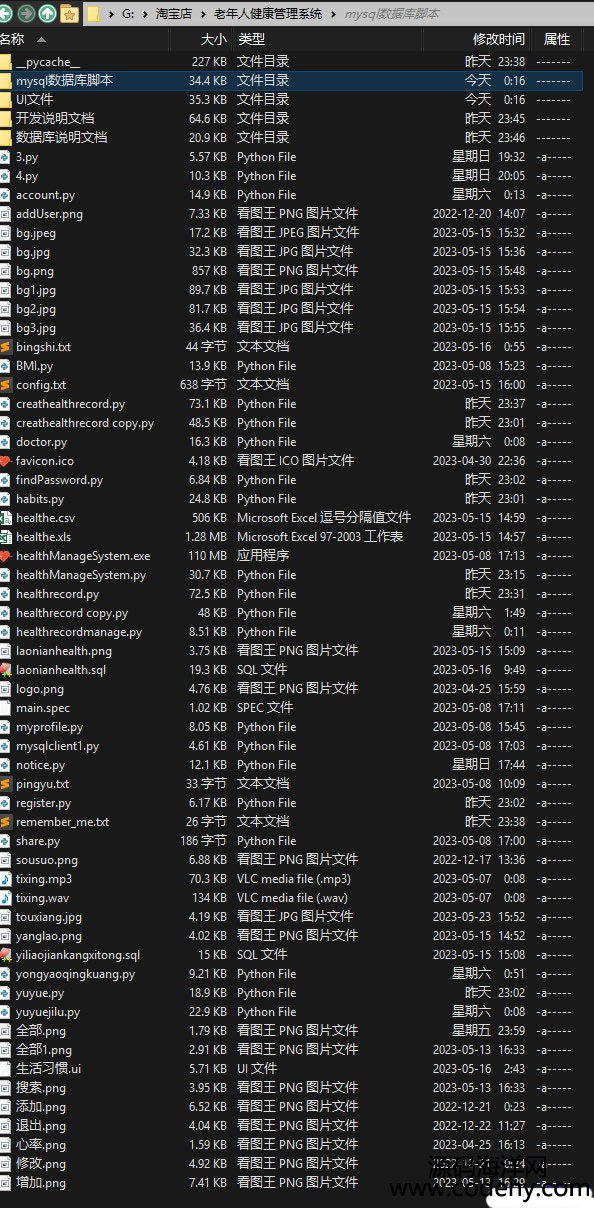Click the back navigation arrow icon
594x1208 pixels.
click(3, 14)
